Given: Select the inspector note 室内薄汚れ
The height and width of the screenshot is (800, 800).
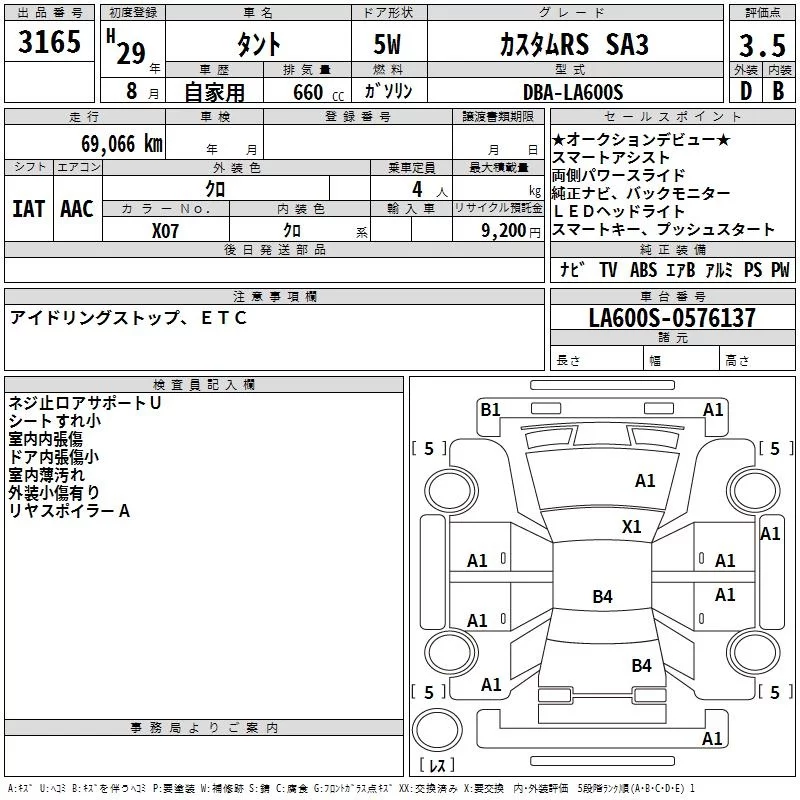Looking at the screenshot, I should pyautogui.click(x=46, y=474).
